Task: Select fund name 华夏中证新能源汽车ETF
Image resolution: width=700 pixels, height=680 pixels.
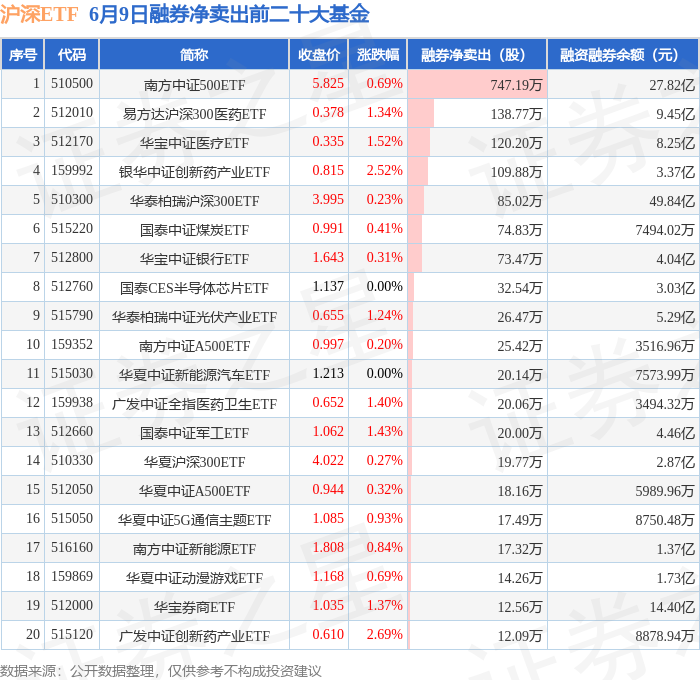Action: (x=194, y=375)
